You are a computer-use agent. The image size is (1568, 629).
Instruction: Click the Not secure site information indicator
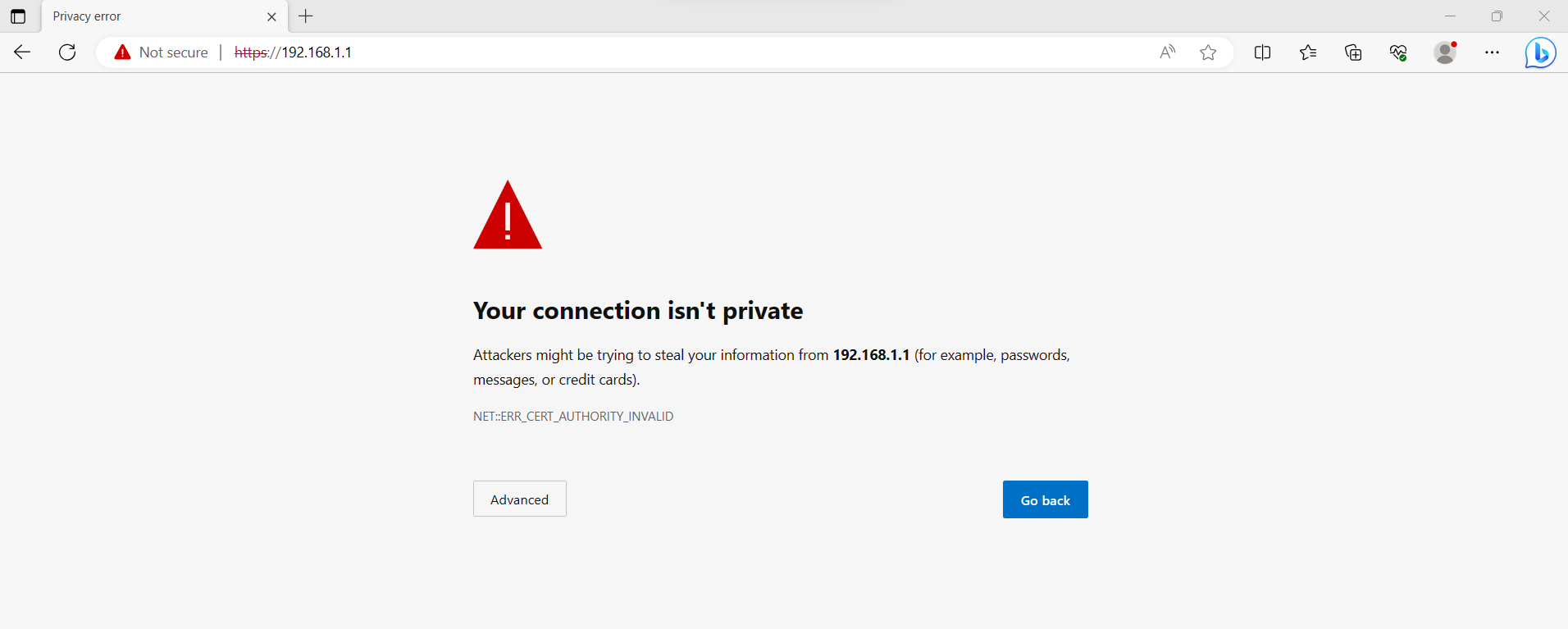point(162,52)
